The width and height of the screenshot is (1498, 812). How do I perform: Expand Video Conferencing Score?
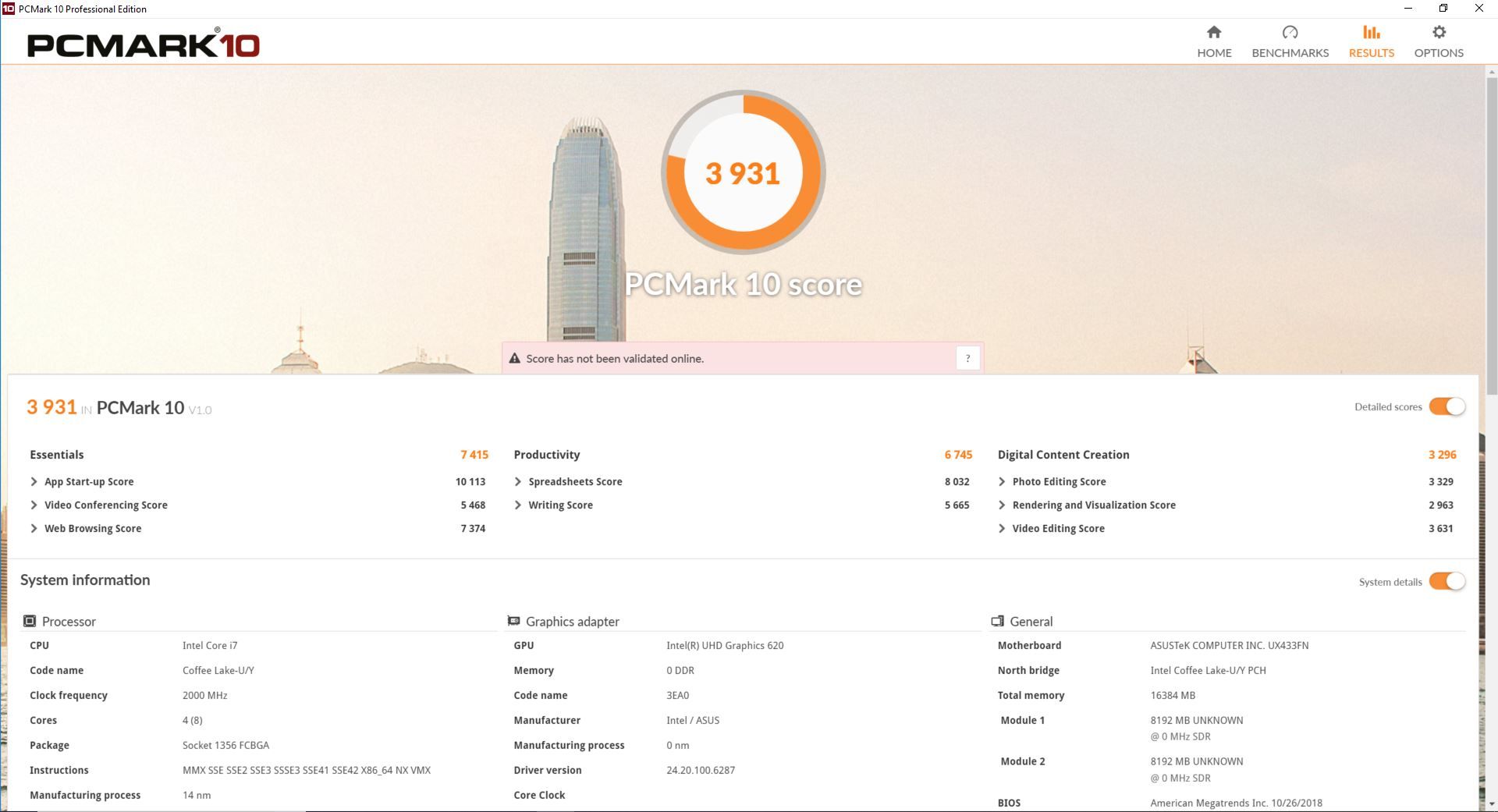pyautogui.click(x=34, y=505)
